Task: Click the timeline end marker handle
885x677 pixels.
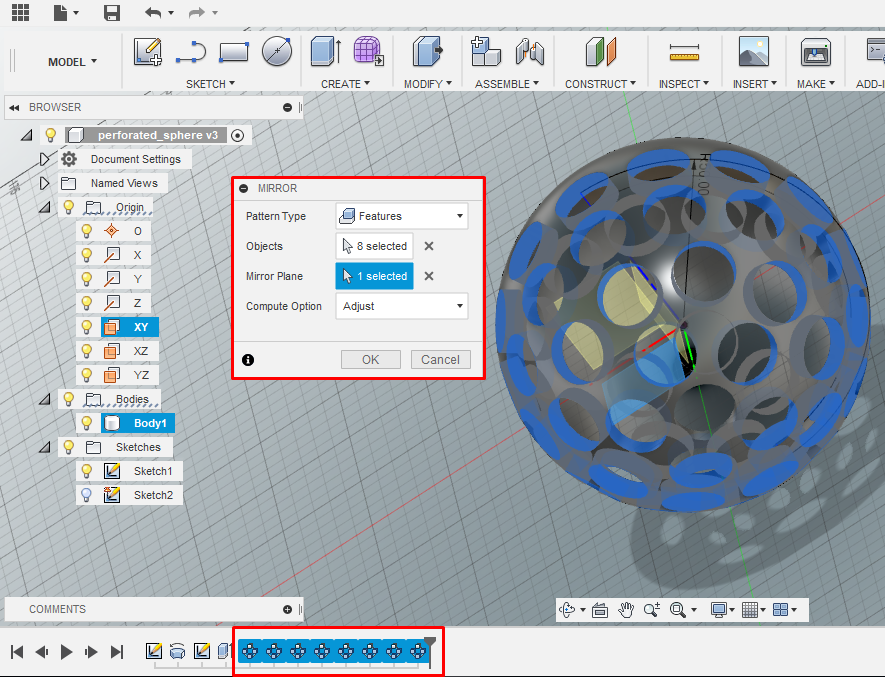Action: pos(430,645)
